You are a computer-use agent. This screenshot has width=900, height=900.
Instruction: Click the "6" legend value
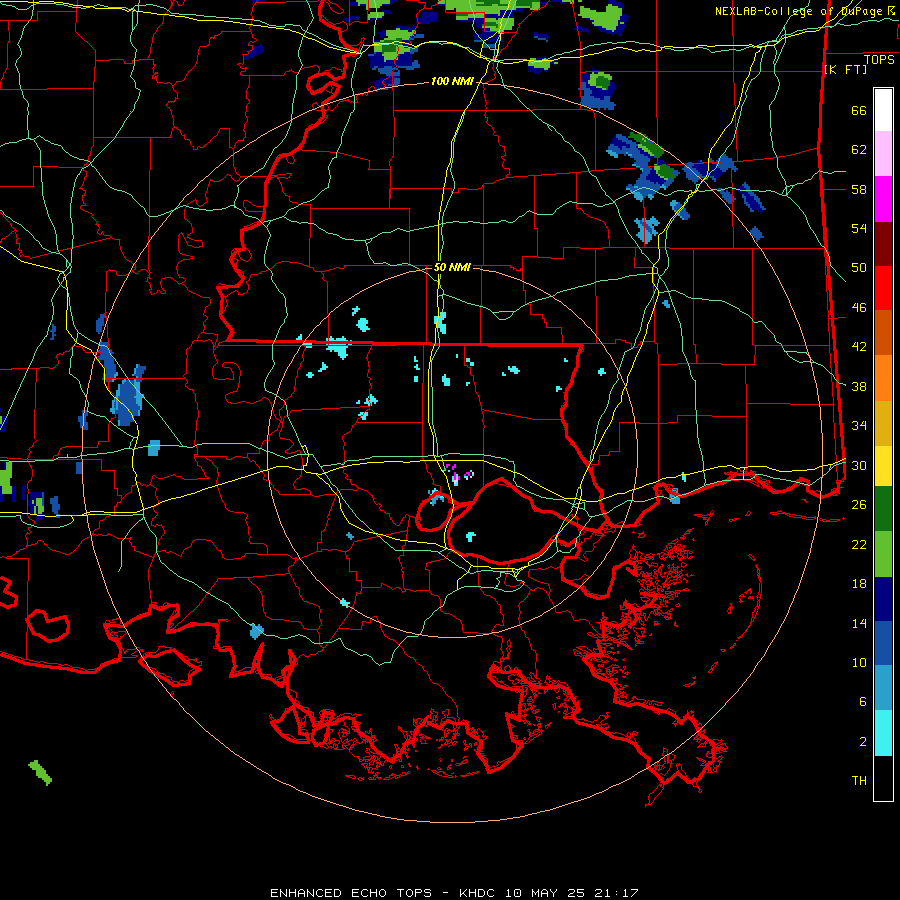tap(863, 701)
